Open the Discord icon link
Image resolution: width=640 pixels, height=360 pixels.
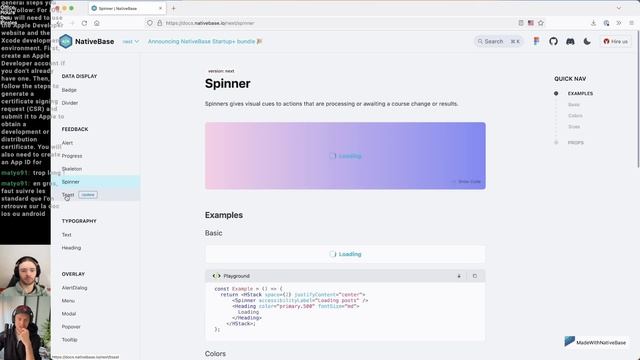pos(570,41)
